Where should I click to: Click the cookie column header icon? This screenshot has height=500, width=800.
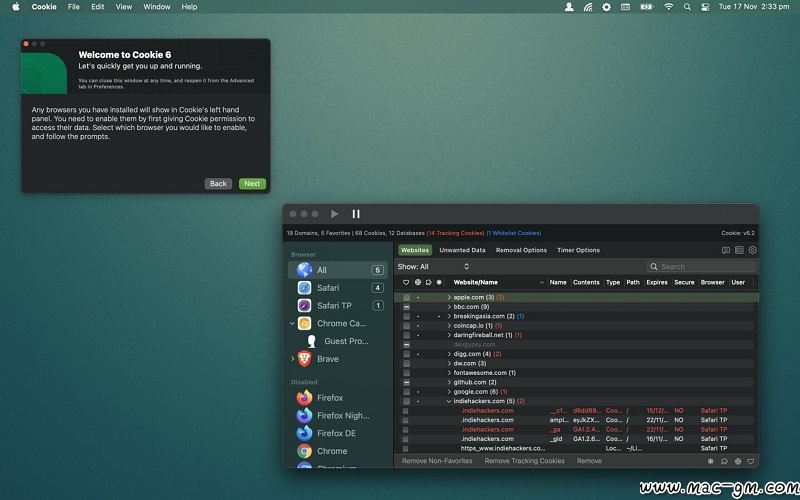[x=418, y=282]
